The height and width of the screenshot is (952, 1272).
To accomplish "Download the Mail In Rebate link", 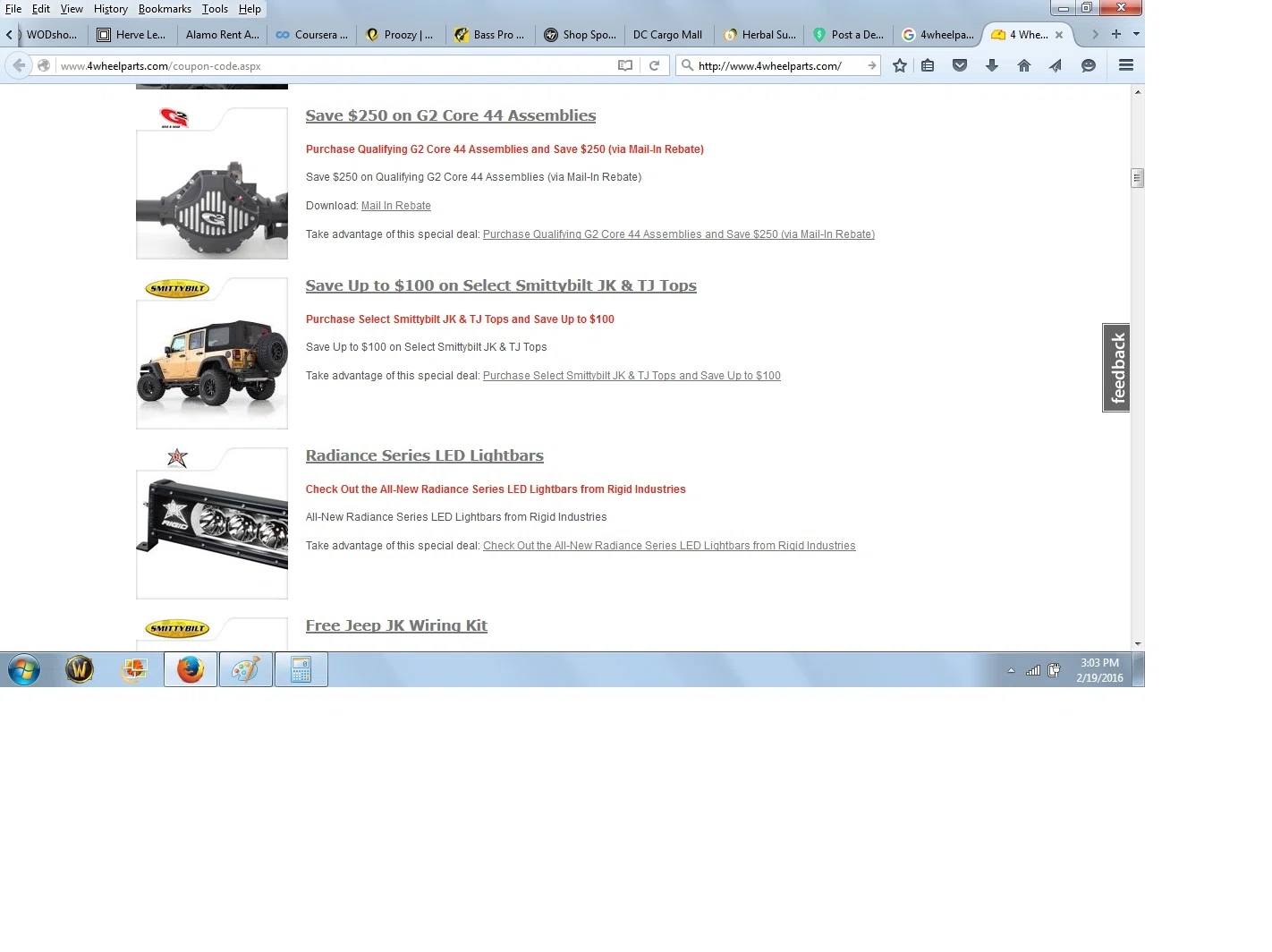I will [x=396, y=206].
